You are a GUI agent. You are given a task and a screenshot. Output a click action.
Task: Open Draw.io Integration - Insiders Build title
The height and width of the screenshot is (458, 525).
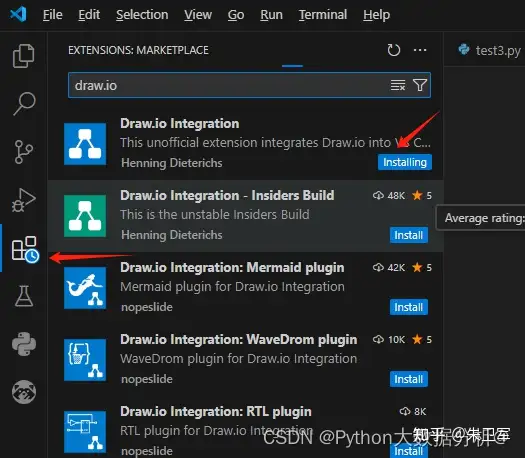[x=227, y=196]
